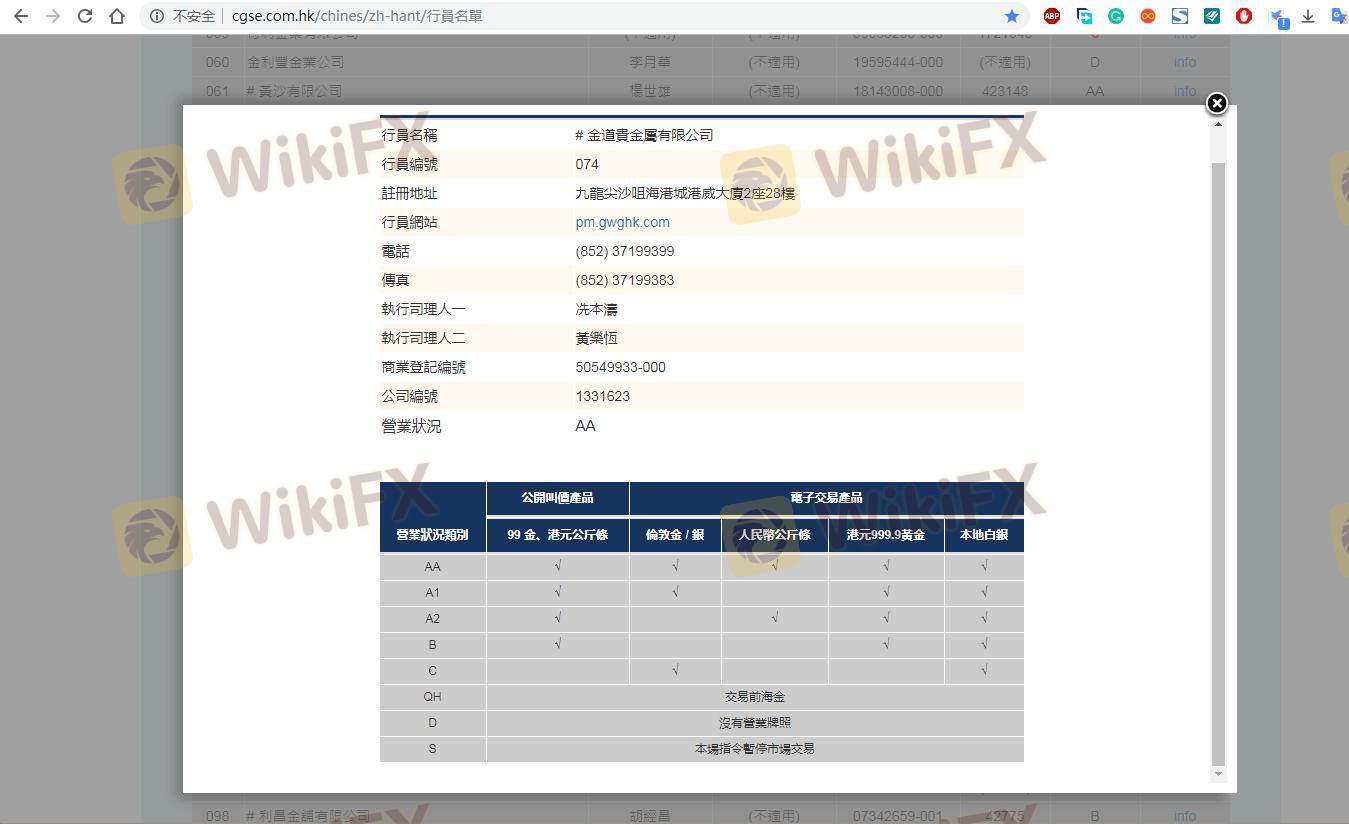Click the site info "不安全" icon
The height and width of the screenshot is (824, 1349).
157,16
